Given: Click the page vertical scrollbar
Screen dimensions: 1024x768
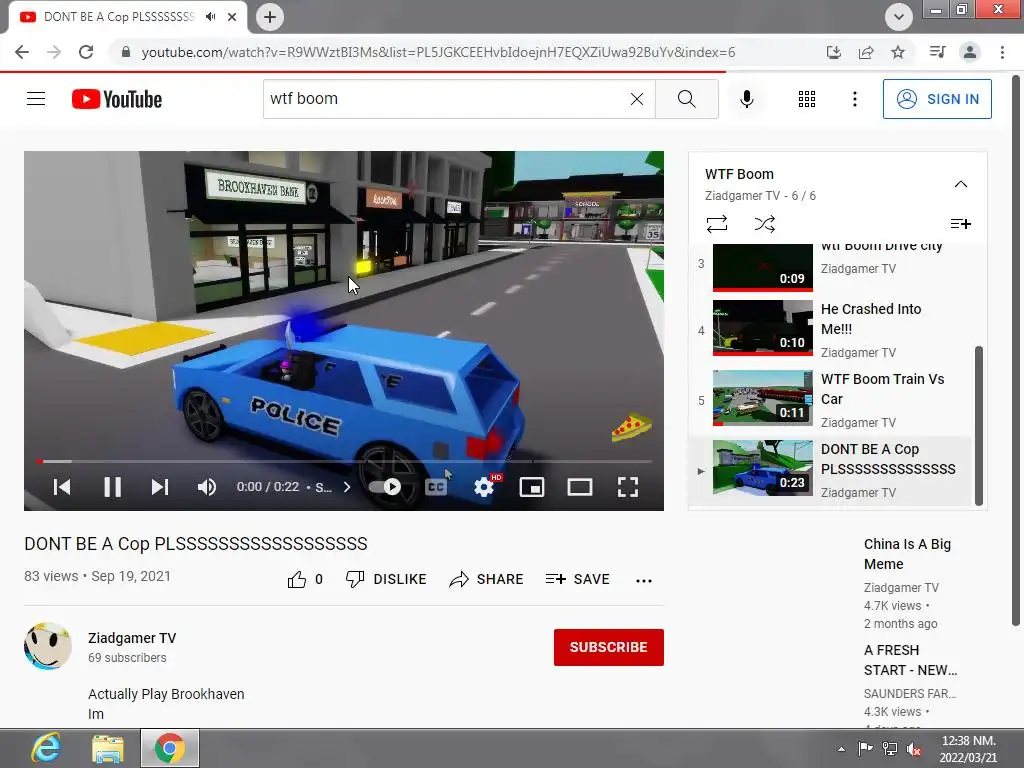Looking at the screenshot, I should pos(1016,349).
